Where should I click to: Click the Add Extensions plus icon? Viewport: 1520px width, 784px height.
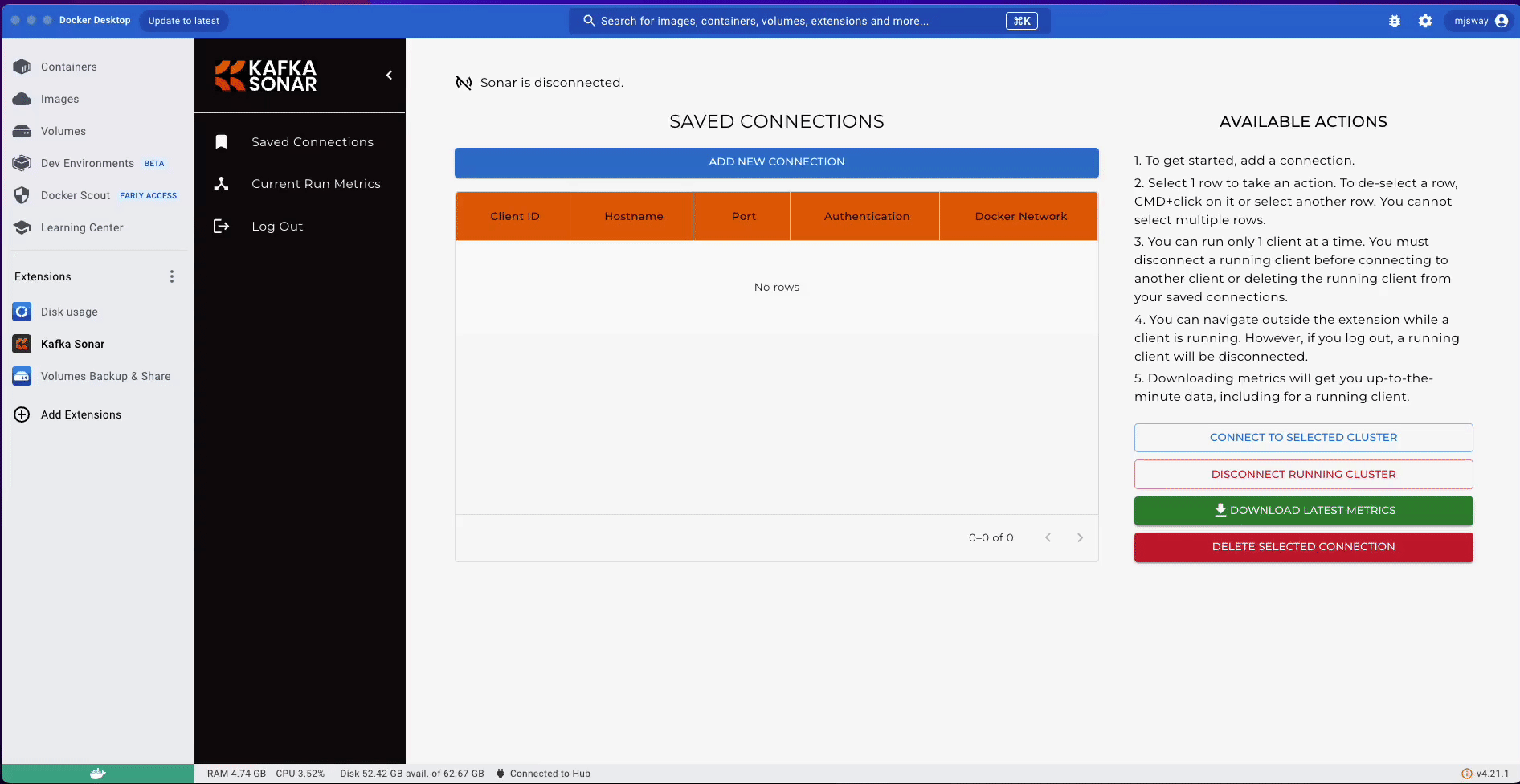coord(22,414)
